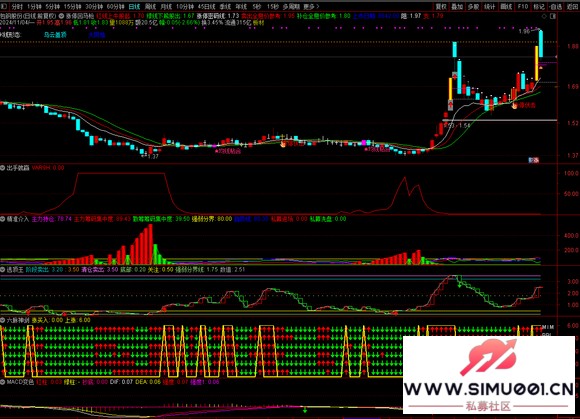
Task: Click the round icon beside MACD变色 indicator
Action: (x=3, y=381)
